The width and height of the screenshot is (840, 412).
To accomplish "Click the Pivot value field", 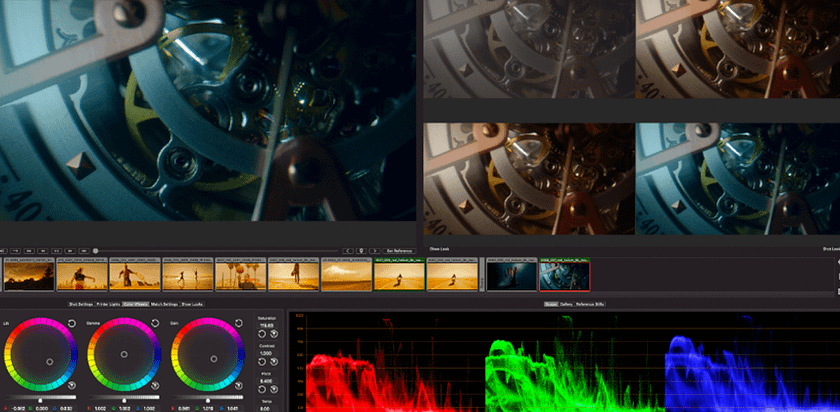I will pyautogui.click(x=267, y=381).
